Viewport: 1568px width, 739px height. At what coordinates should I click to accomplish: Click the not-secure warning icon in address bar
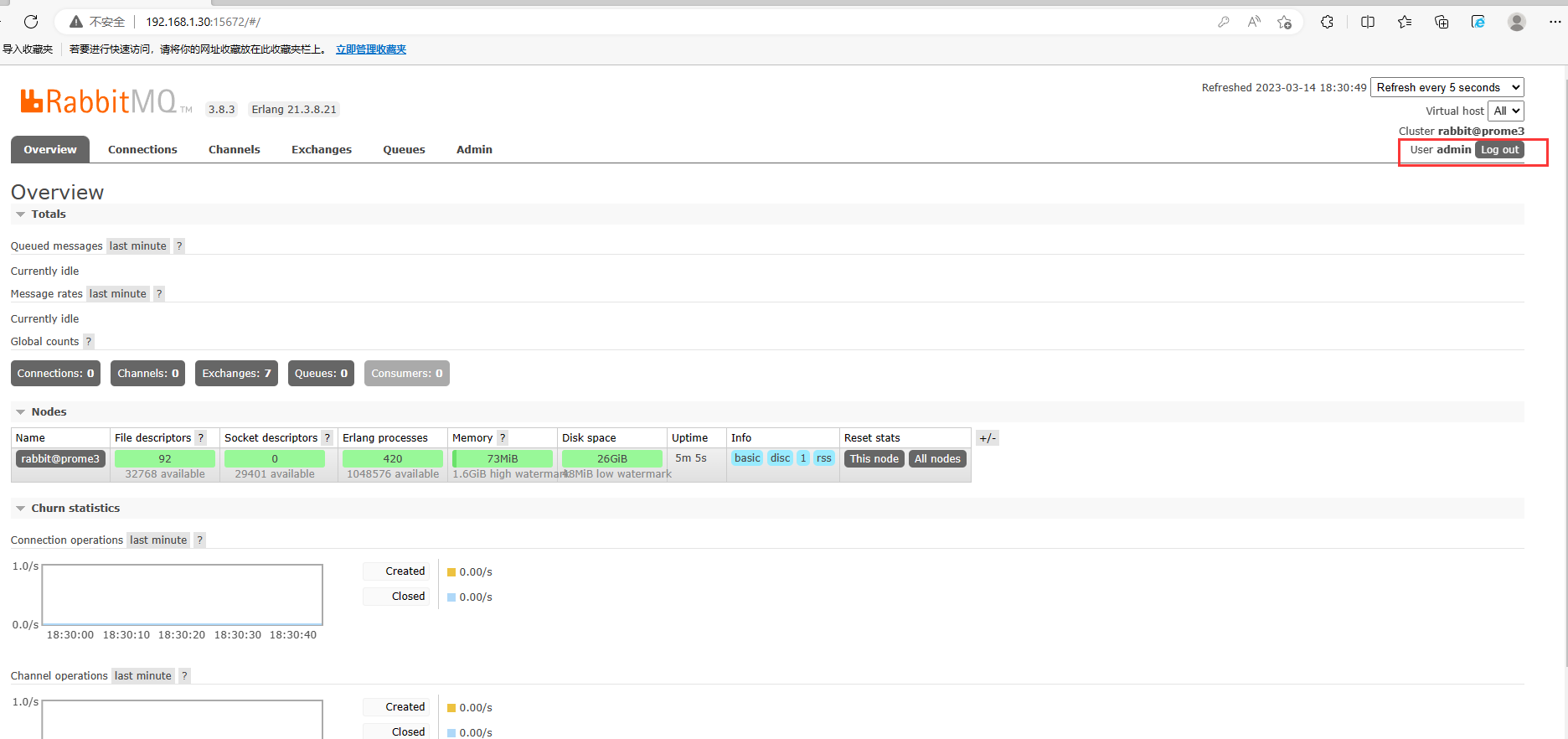(x=76, y=22)
